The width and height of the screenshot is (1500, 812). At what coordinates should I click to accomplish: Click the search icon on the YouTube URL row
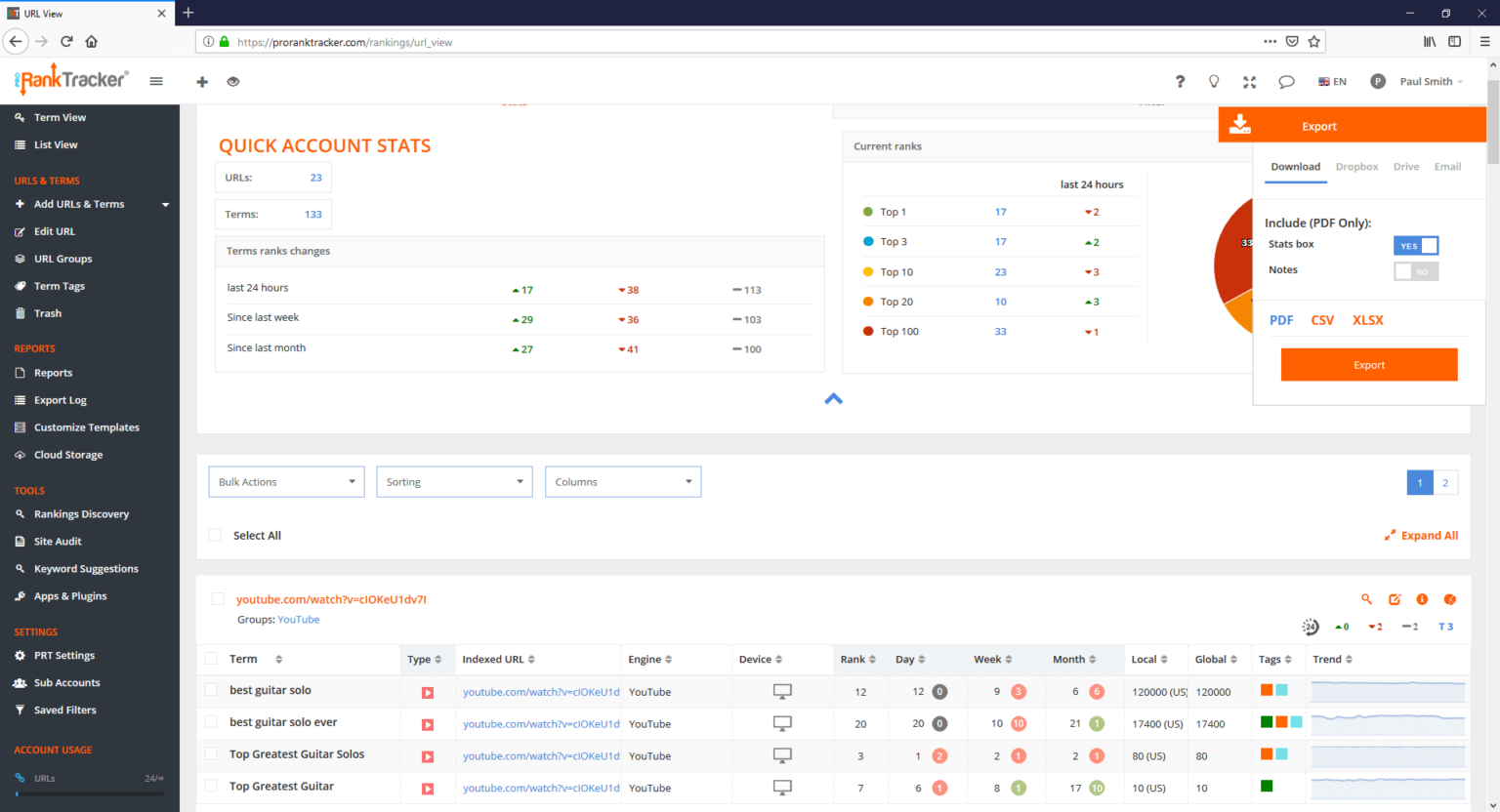coord(1366,599)
